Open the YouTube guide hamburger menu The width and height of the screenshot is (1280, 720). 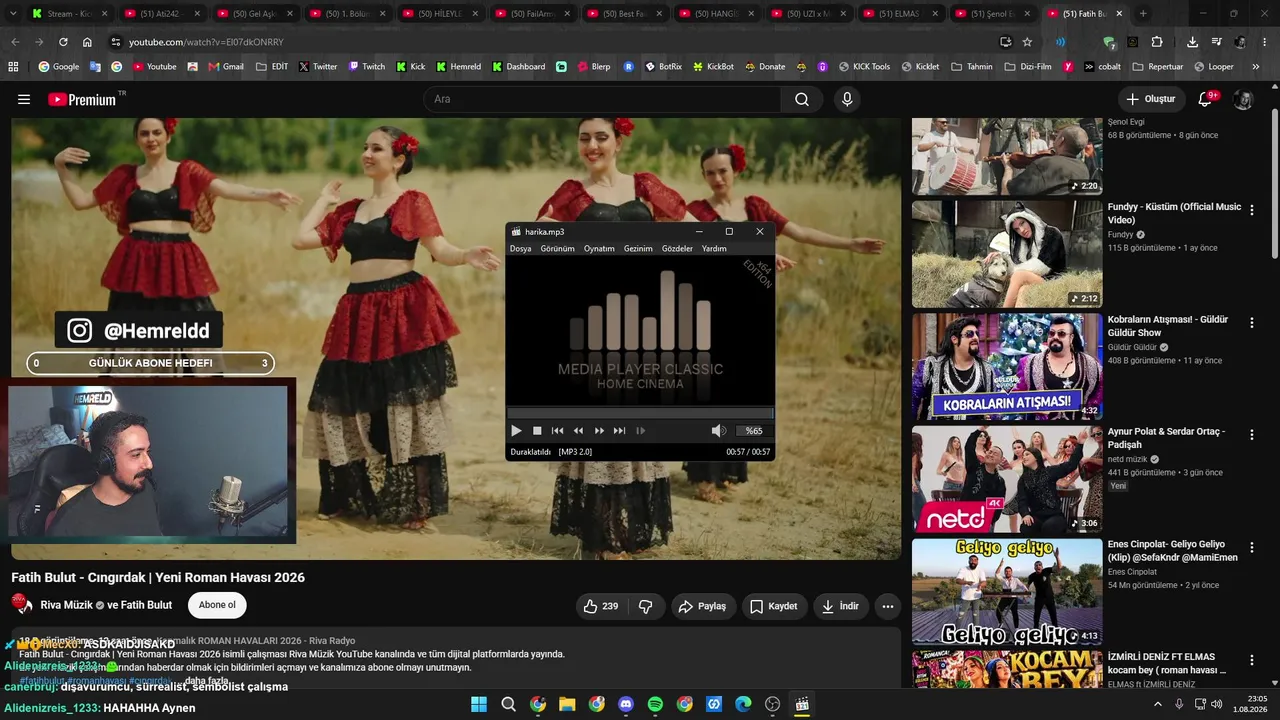tap(24, 99)
